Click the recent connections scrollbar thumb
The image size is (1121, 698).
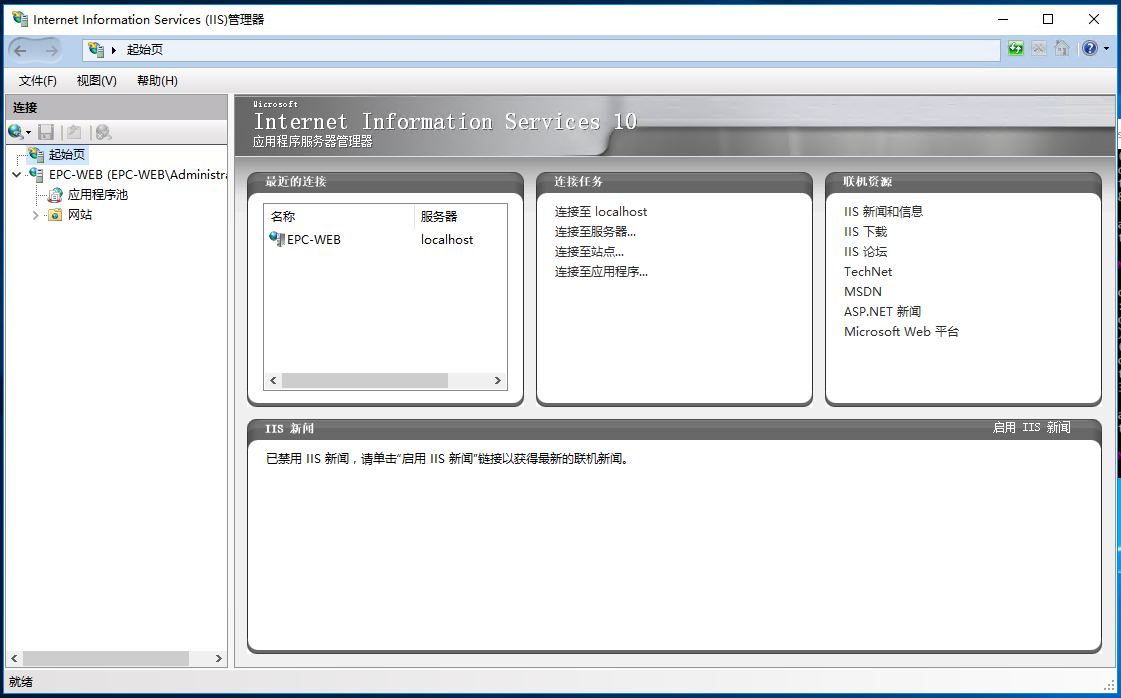pos(365,380)
